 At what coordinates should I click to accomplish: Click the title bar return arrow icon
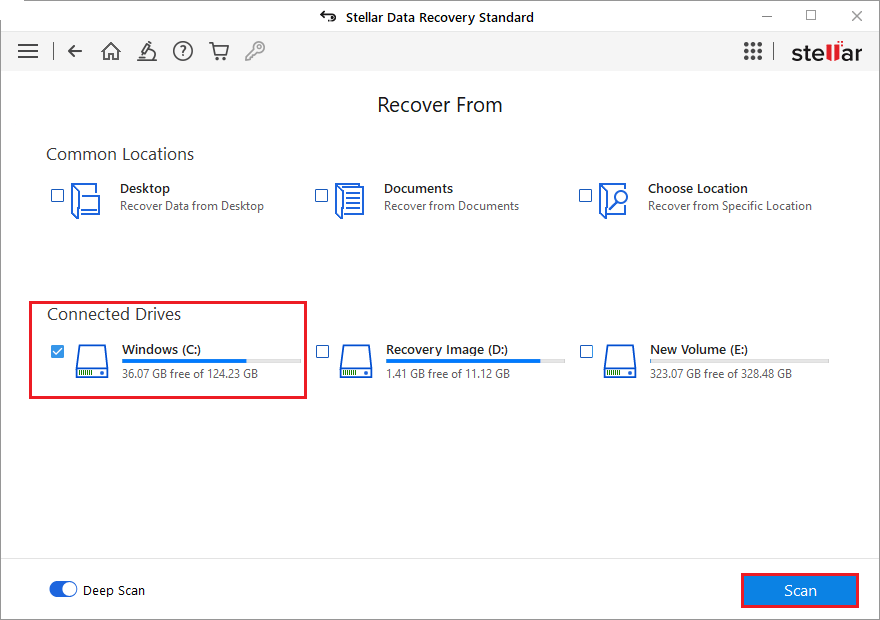(328, 17)
